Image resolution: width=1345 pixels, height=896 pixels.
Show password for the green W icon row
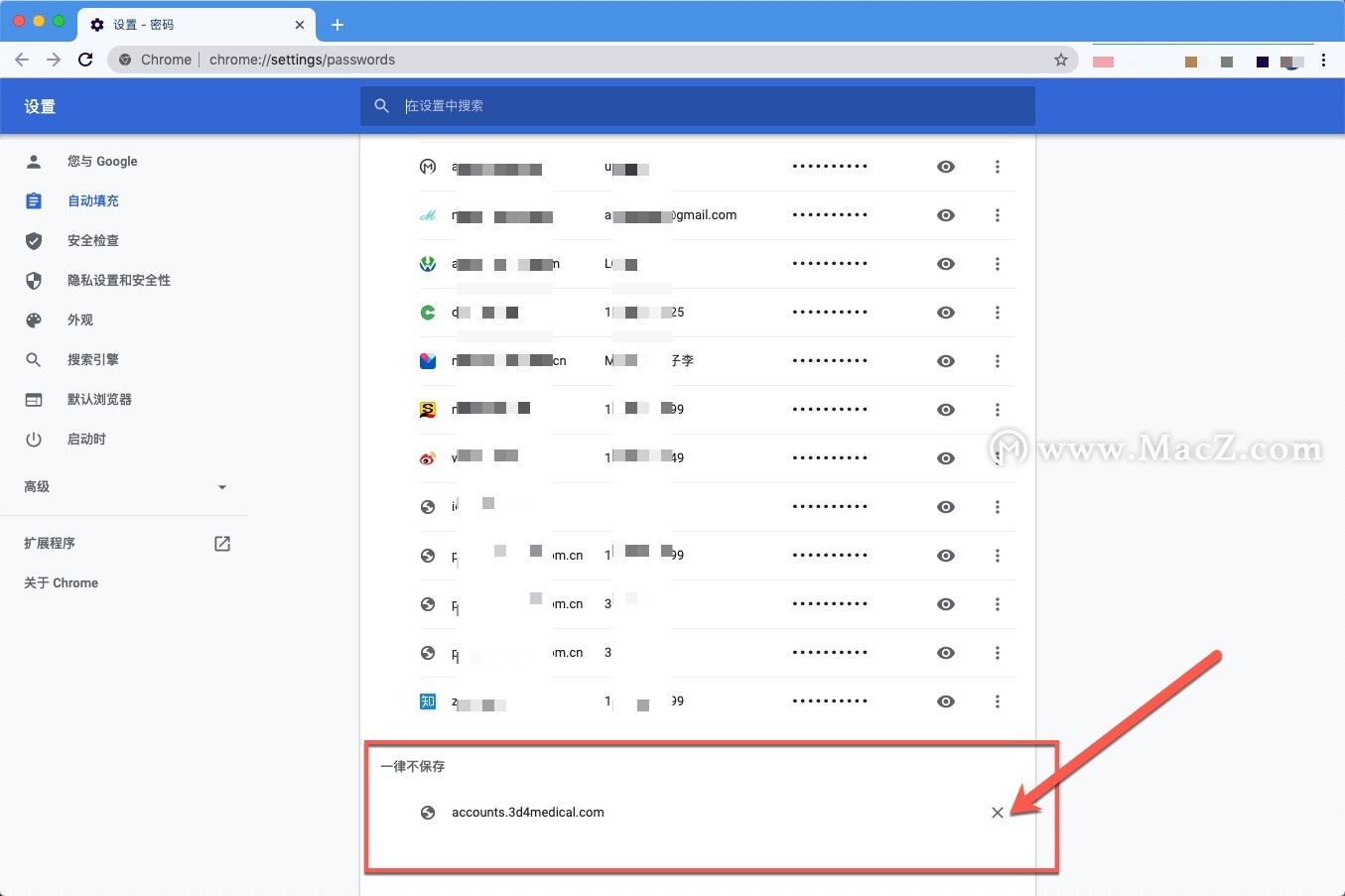[946, 264]
